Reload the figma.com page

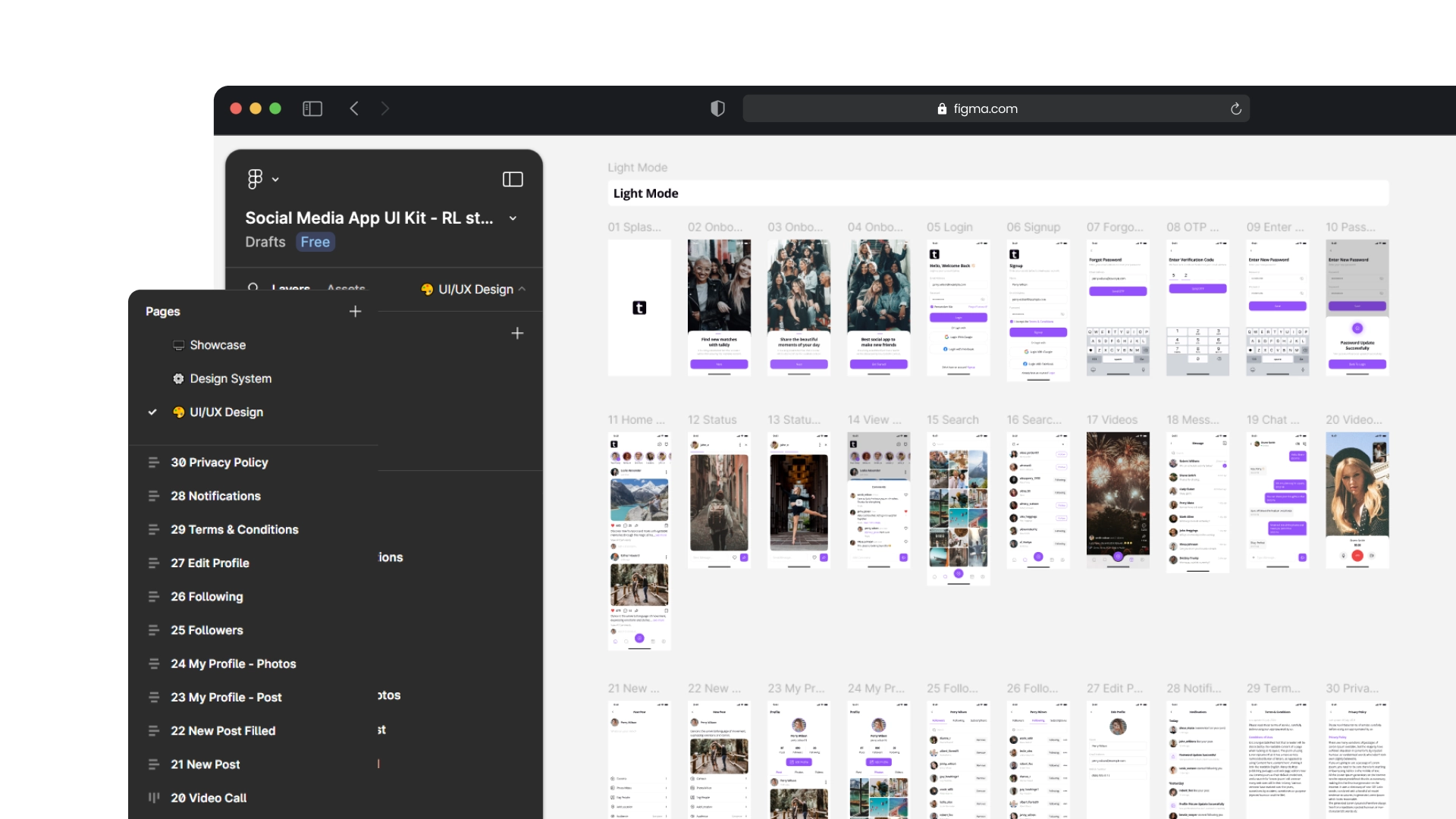coord(1236,108)
